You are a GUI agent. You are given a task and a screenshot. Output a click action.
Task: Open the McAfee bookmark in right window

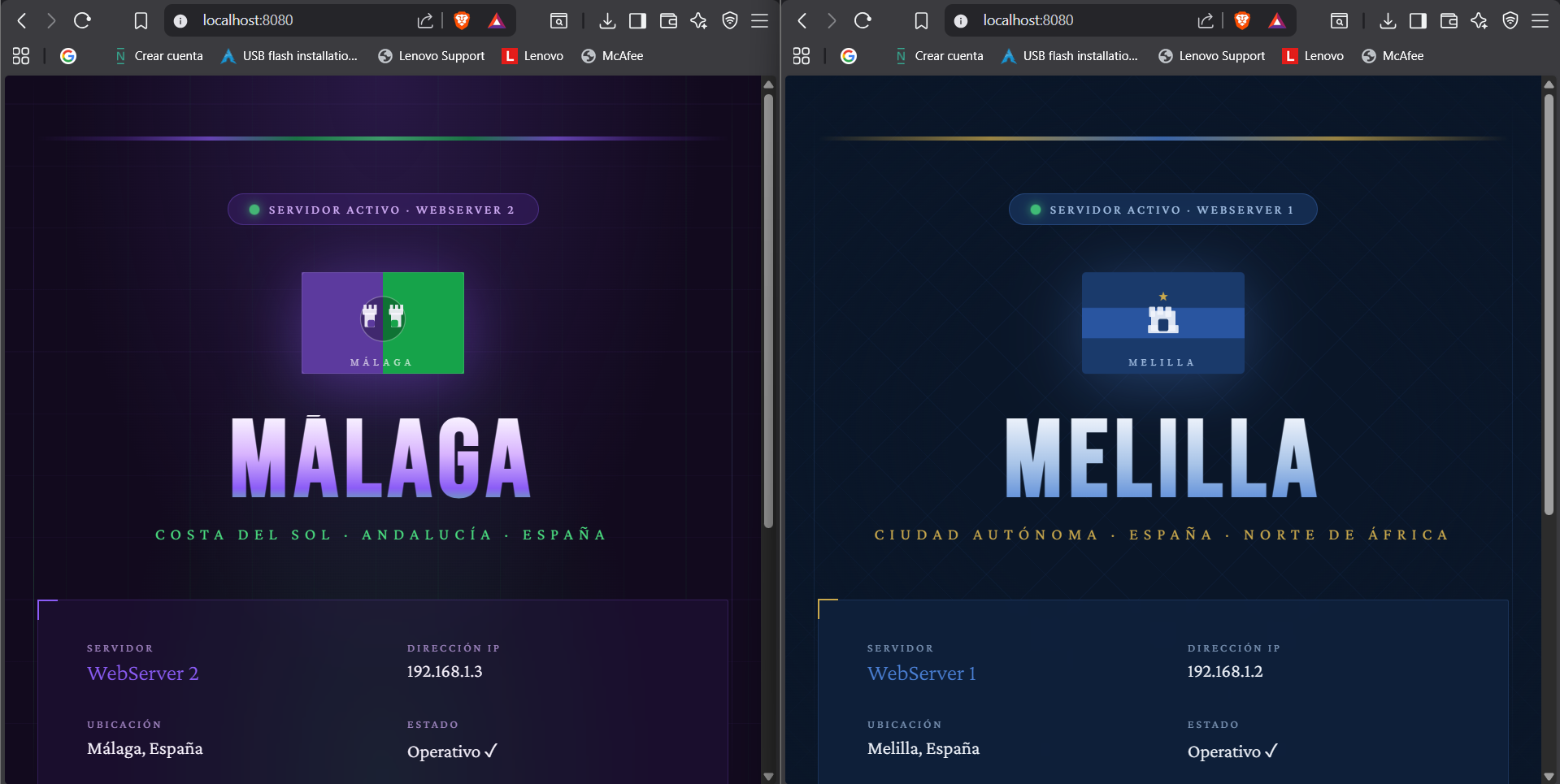[1393, 56]
